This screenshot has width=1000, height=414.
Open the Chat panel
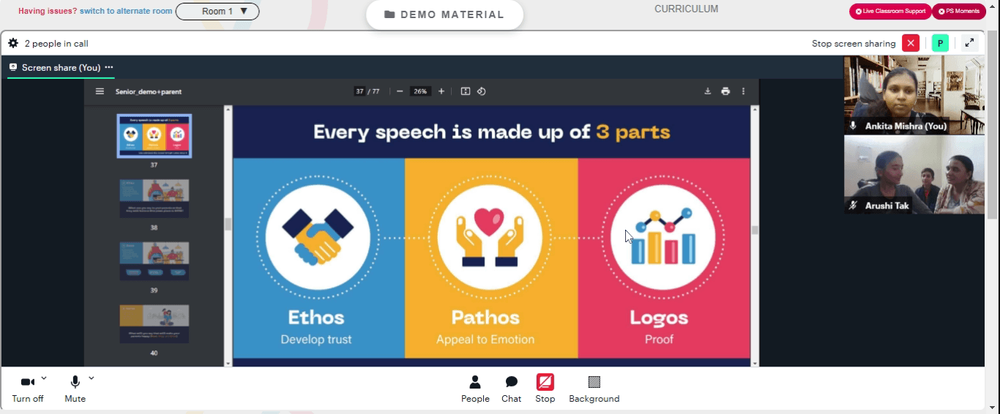point(511,388)
